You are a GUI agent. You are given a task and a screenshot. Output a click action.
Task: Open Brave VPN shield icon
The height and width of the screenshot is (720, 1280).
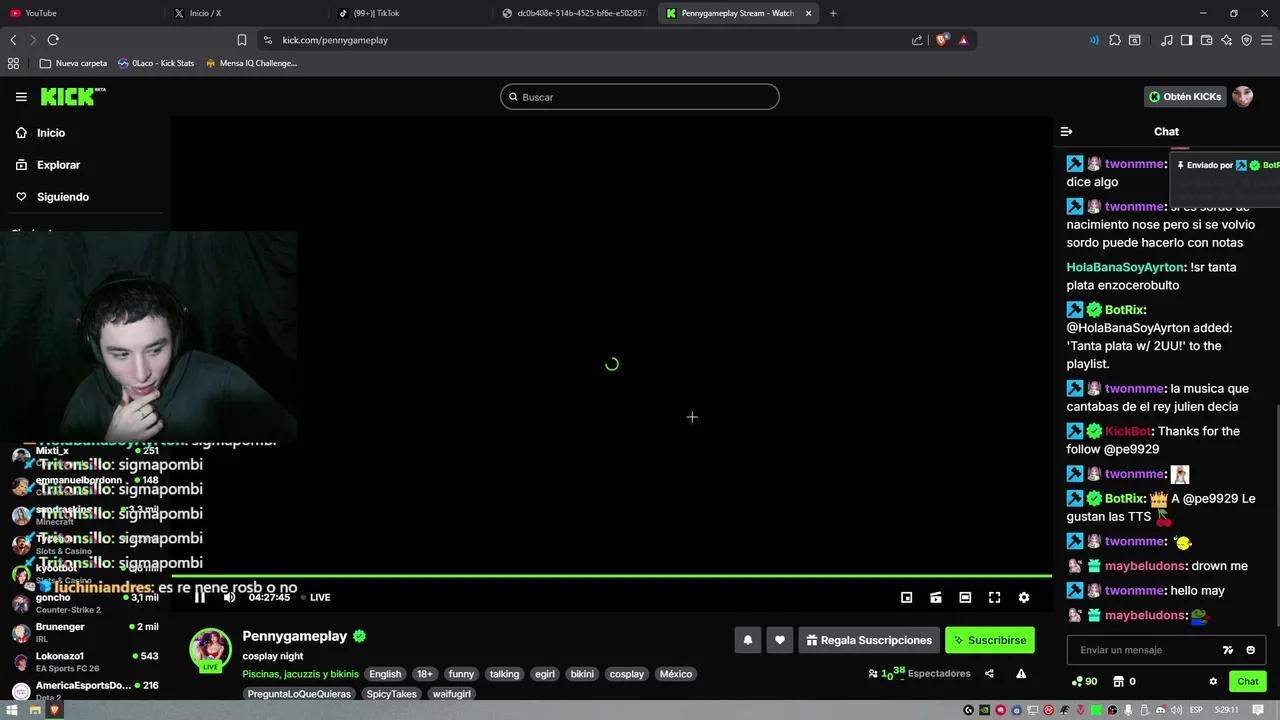pos(1246,40)
